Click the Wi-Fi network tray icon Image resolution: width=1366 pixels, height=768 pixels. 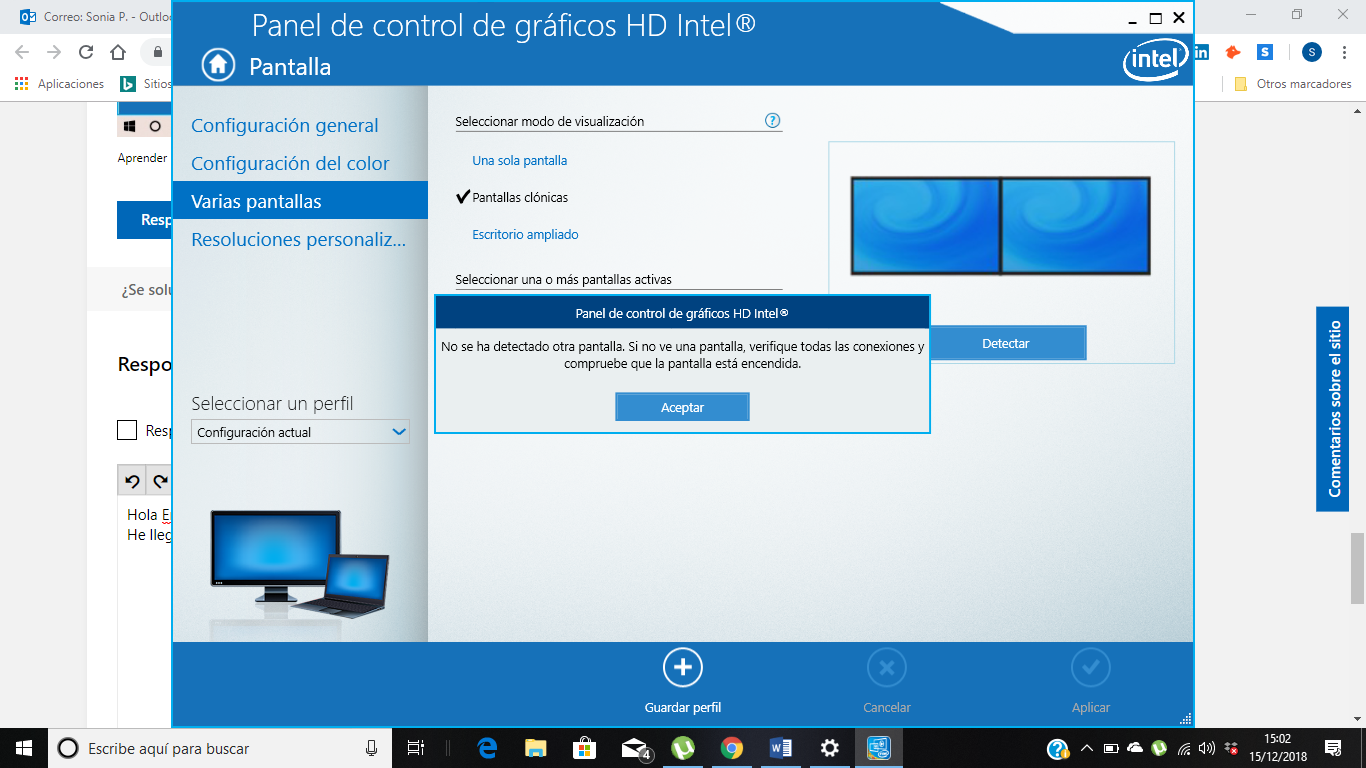[1184, 748]
